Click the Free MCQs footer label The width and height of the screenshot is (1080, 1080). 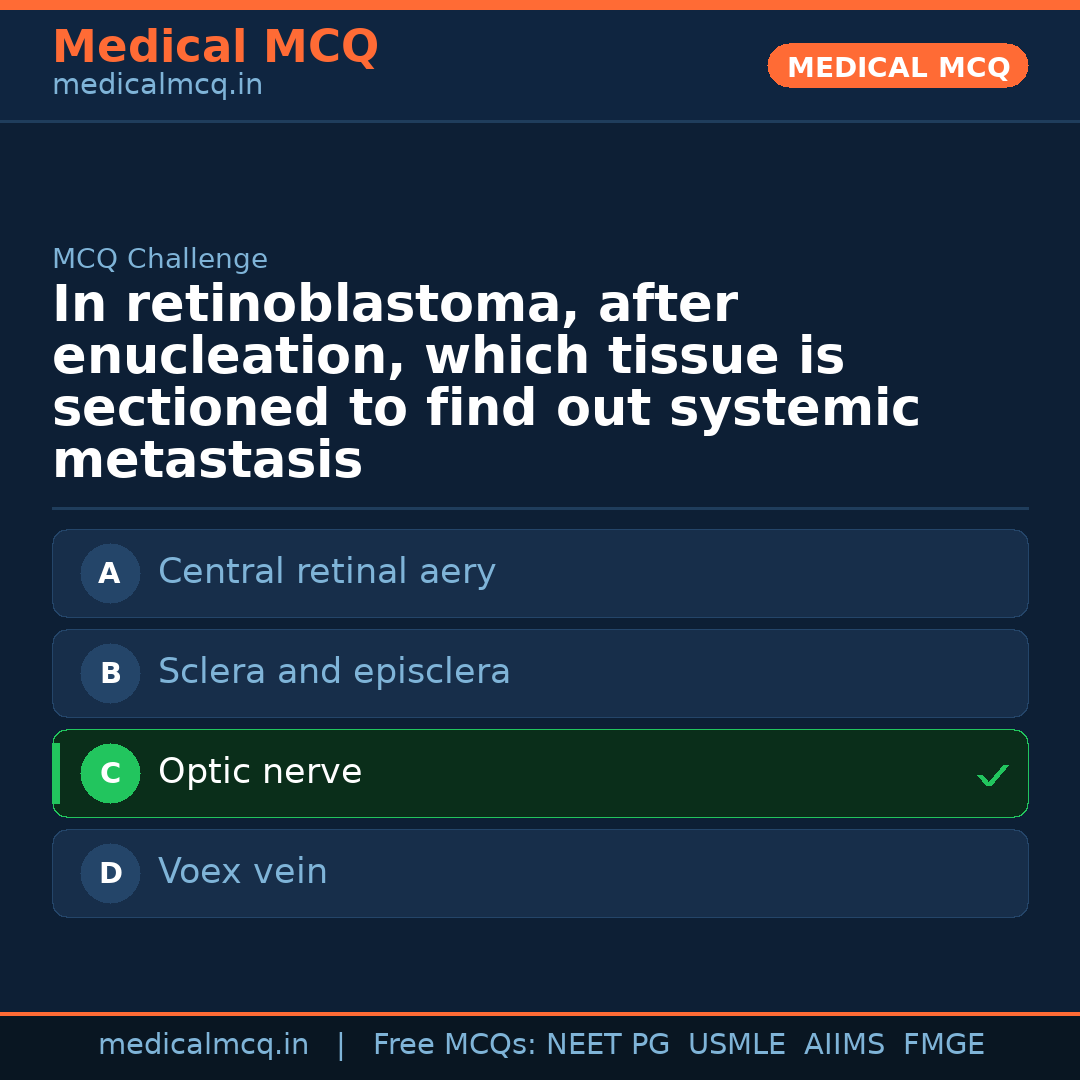(x=454, y=1045)
